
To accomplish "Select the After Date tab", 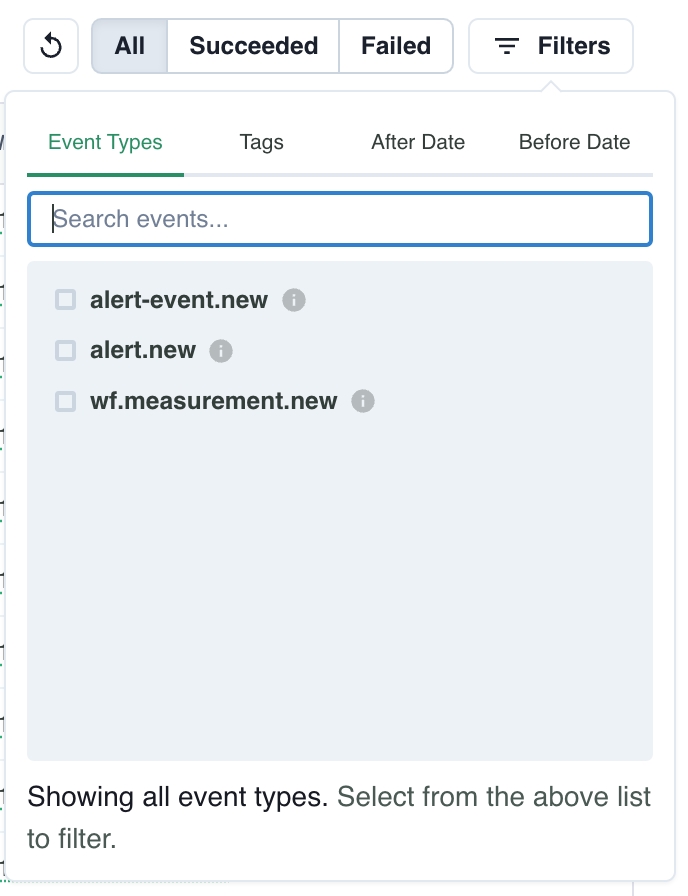I will [418, 142].
